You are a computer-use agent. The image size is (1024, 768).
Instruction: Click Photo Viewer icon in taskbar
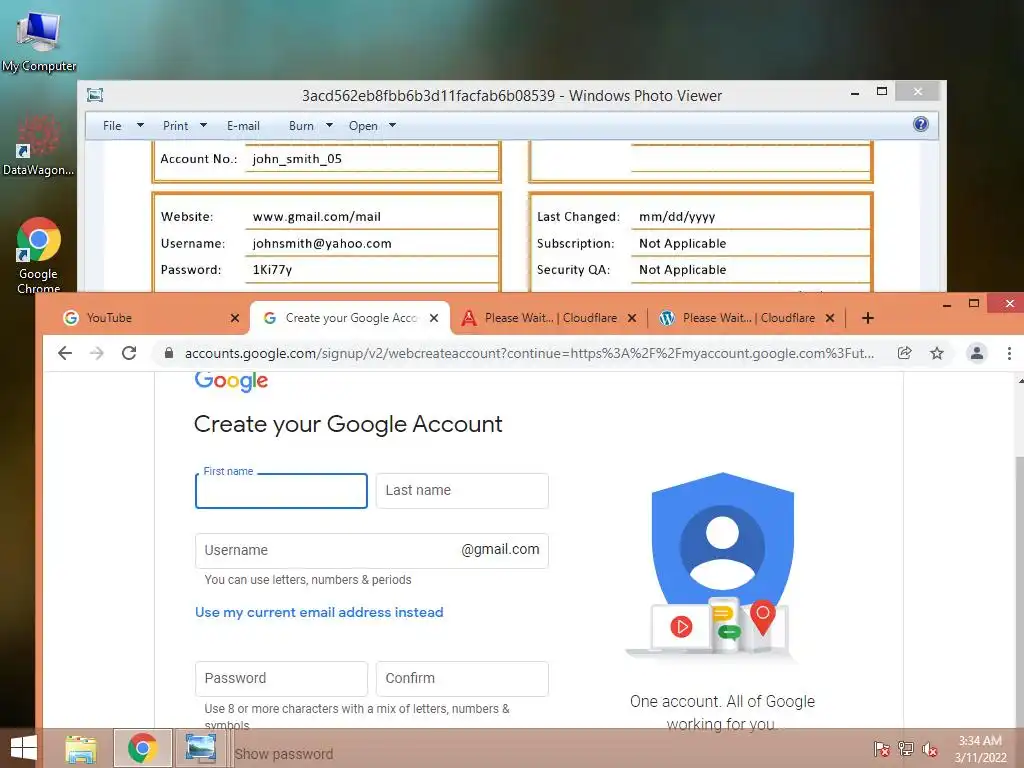tap(200, 748)
